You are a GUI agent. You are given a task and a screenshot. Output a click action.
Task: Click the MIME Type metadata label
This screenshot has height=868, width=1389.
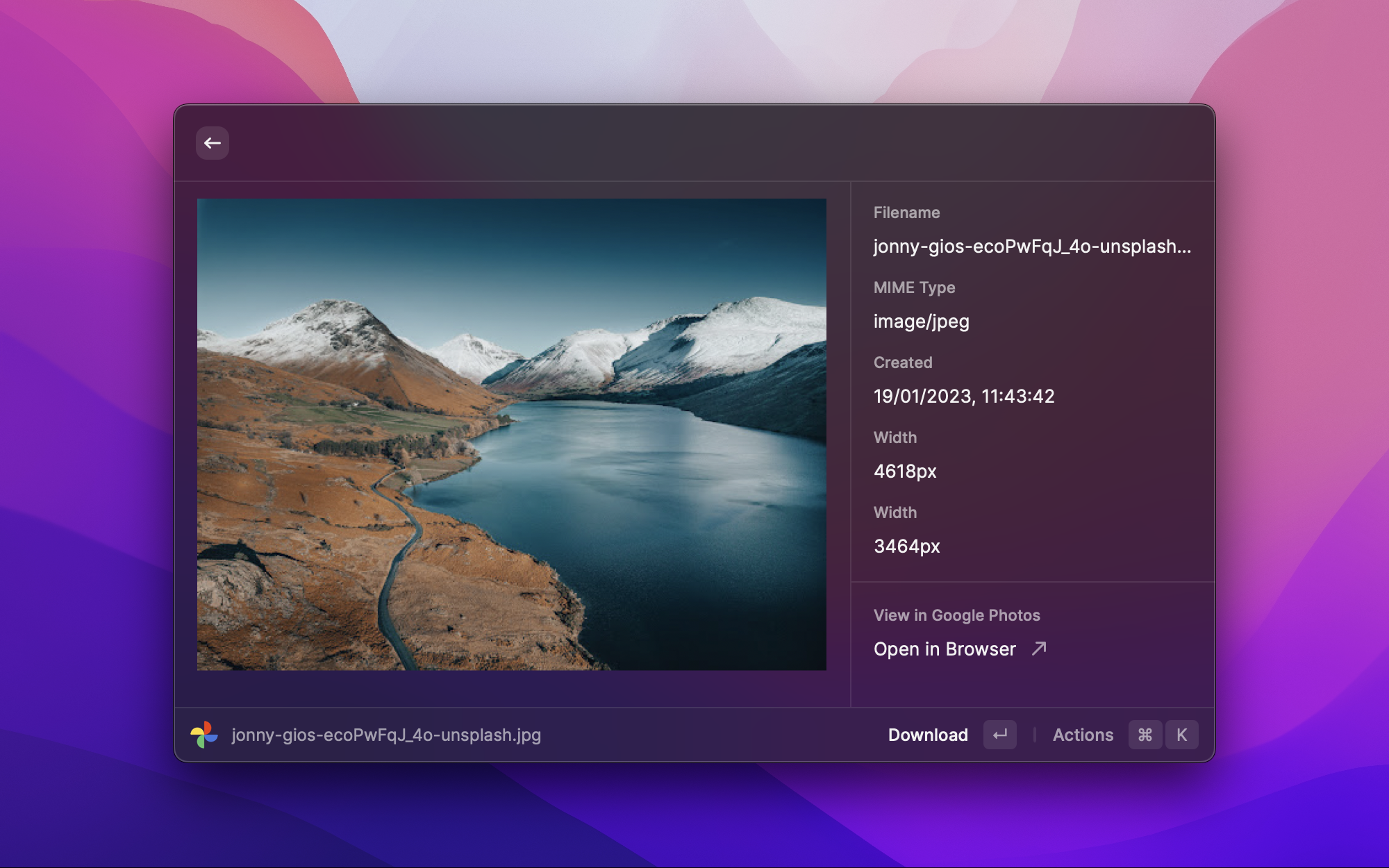tap(914, 287)
